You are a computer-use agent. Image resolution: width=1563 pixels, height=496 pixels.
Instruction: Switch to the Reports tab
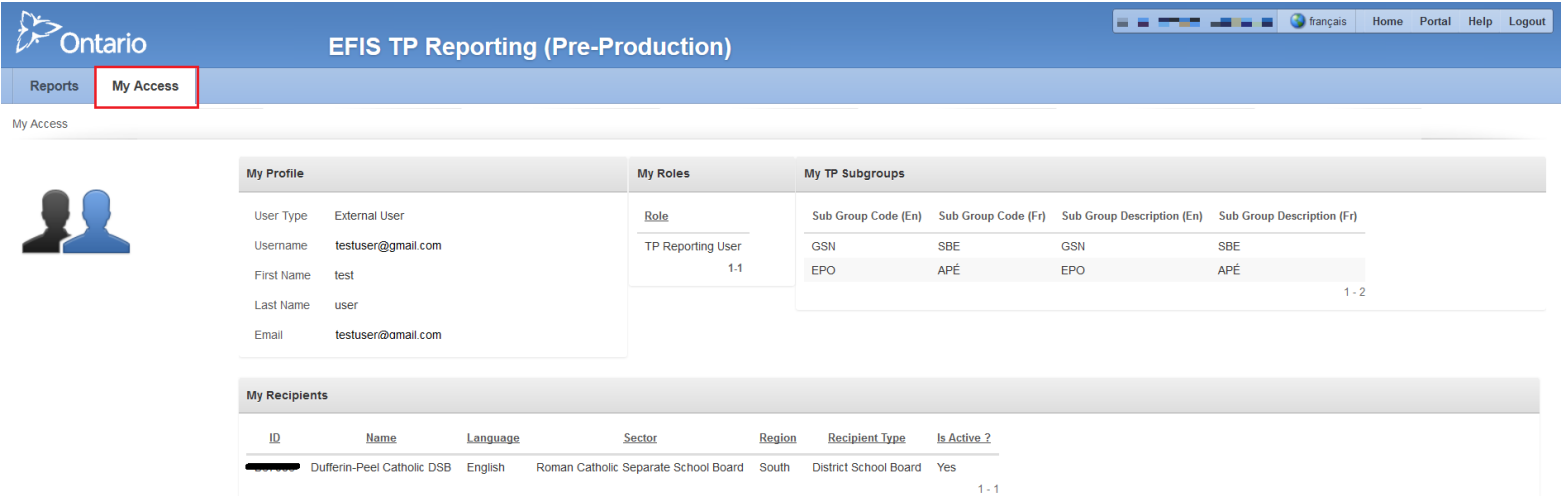click(x=54, y=86)
